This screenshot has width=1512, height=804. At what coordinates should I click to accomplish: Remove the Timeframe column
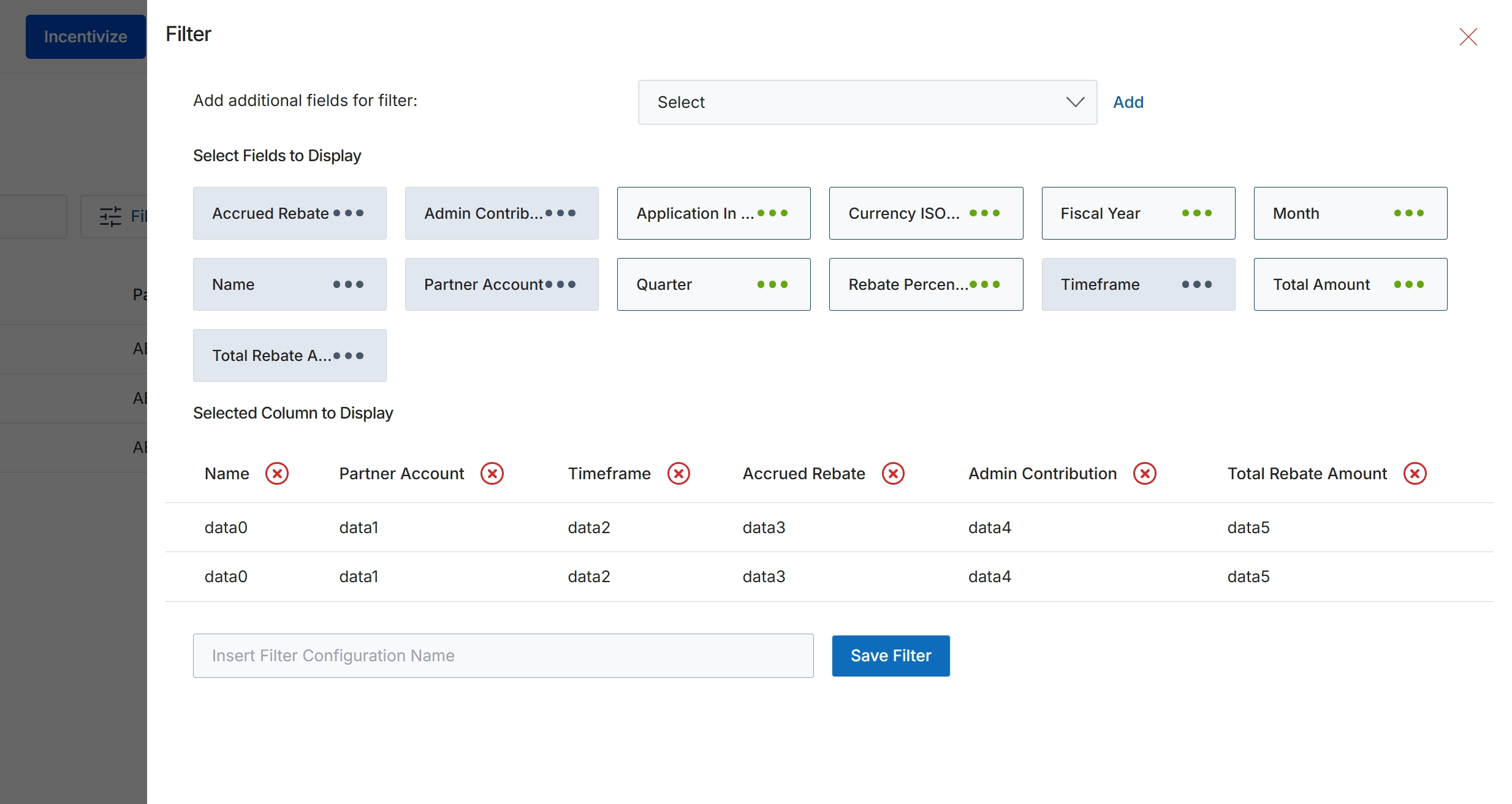tap(678, 474)
